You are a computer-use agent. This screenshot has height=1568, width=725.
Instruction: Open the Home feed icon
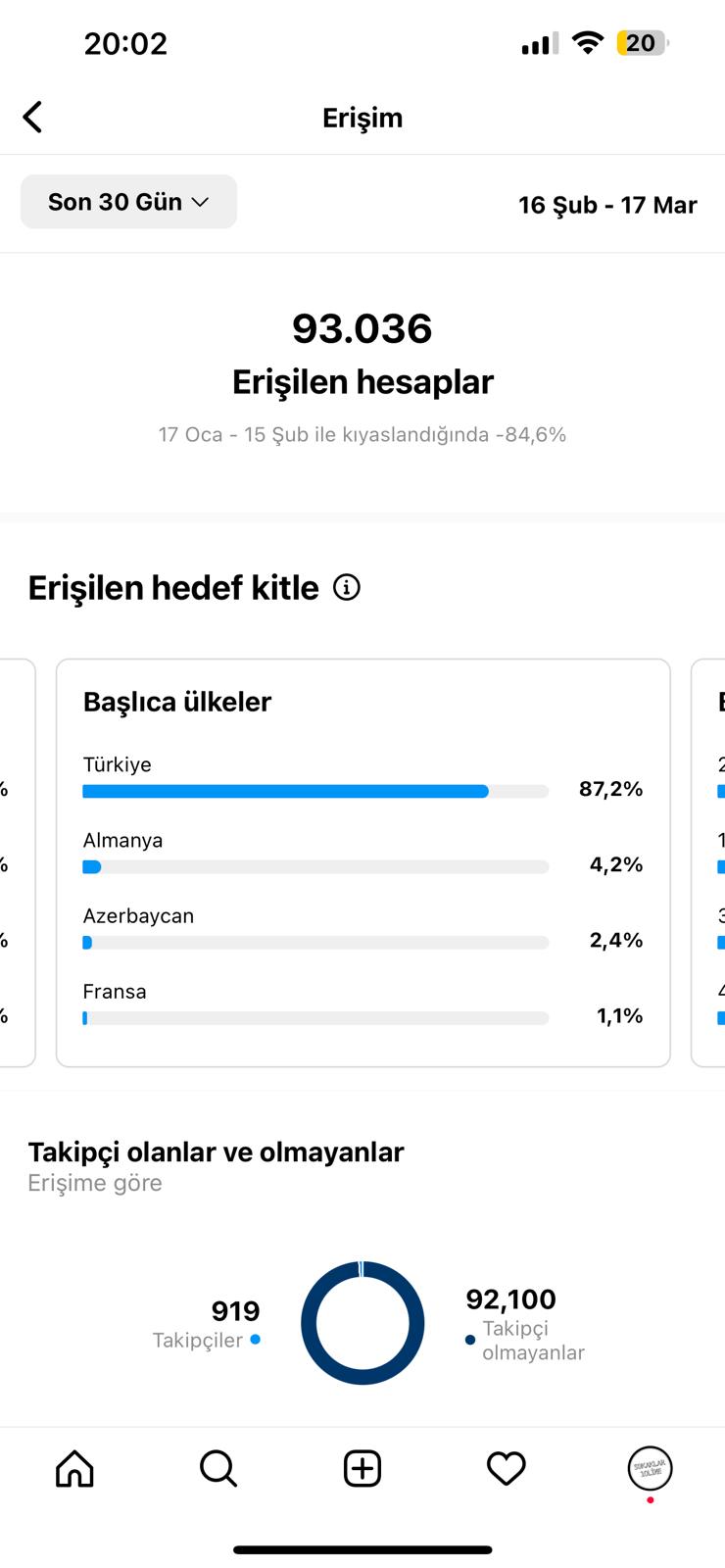[74, 1468]
